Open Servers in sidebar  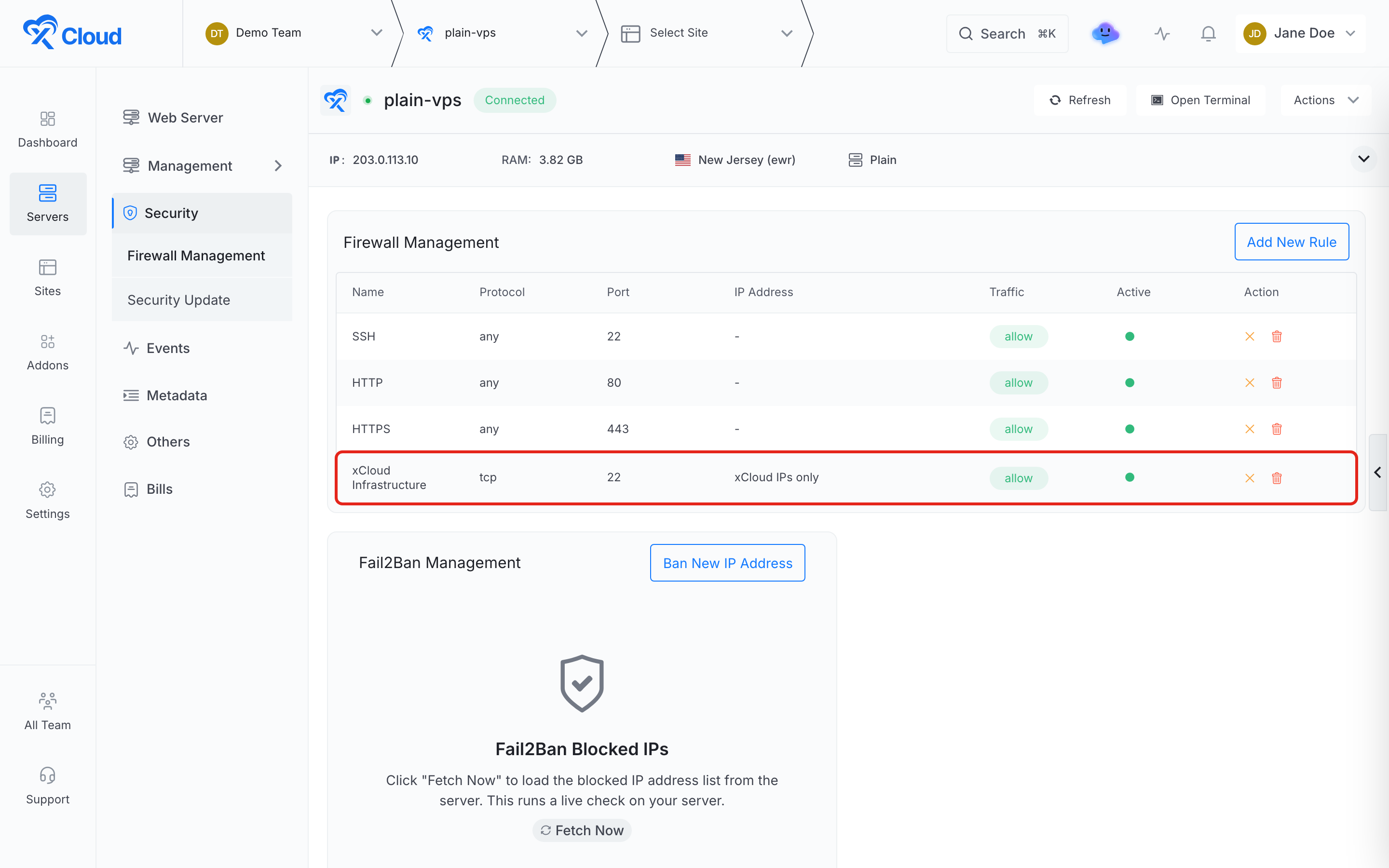coord(48,204)
